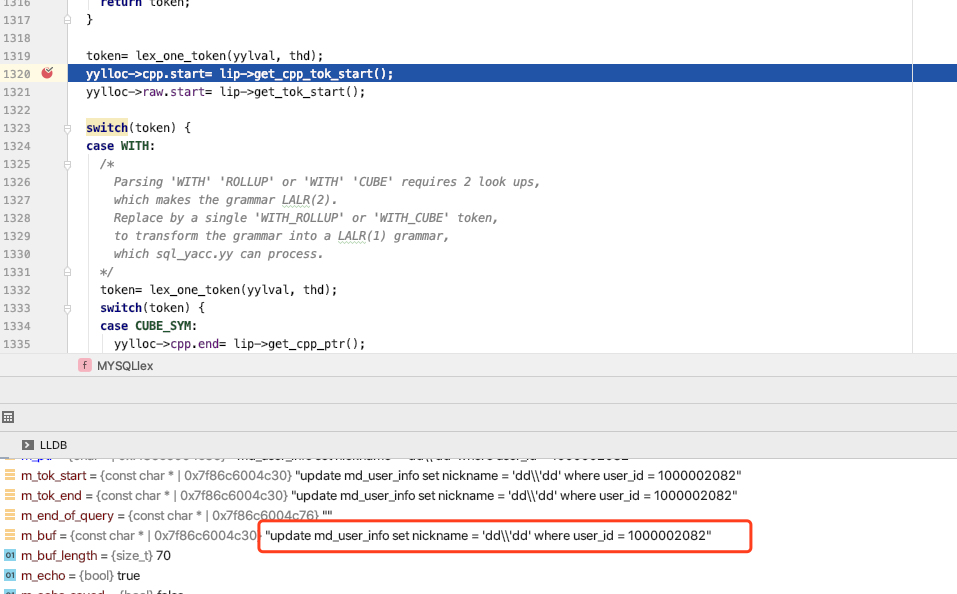Collapse comment block starting line 1325

pos(67,164)
